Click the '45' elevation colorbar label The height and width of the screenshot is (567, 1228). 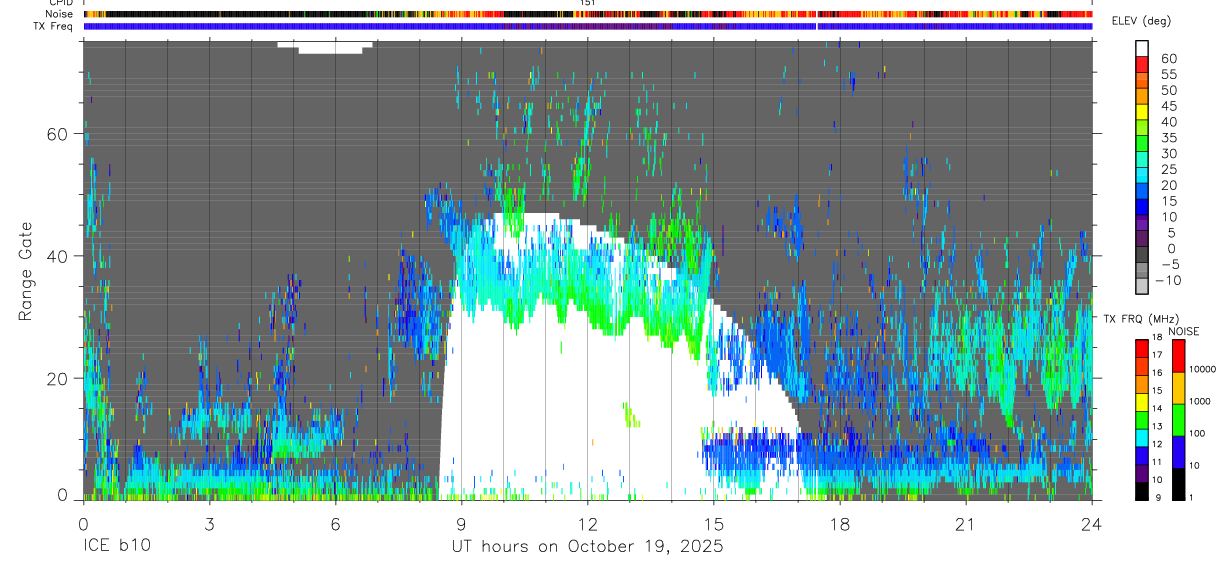coord(1169,106)
